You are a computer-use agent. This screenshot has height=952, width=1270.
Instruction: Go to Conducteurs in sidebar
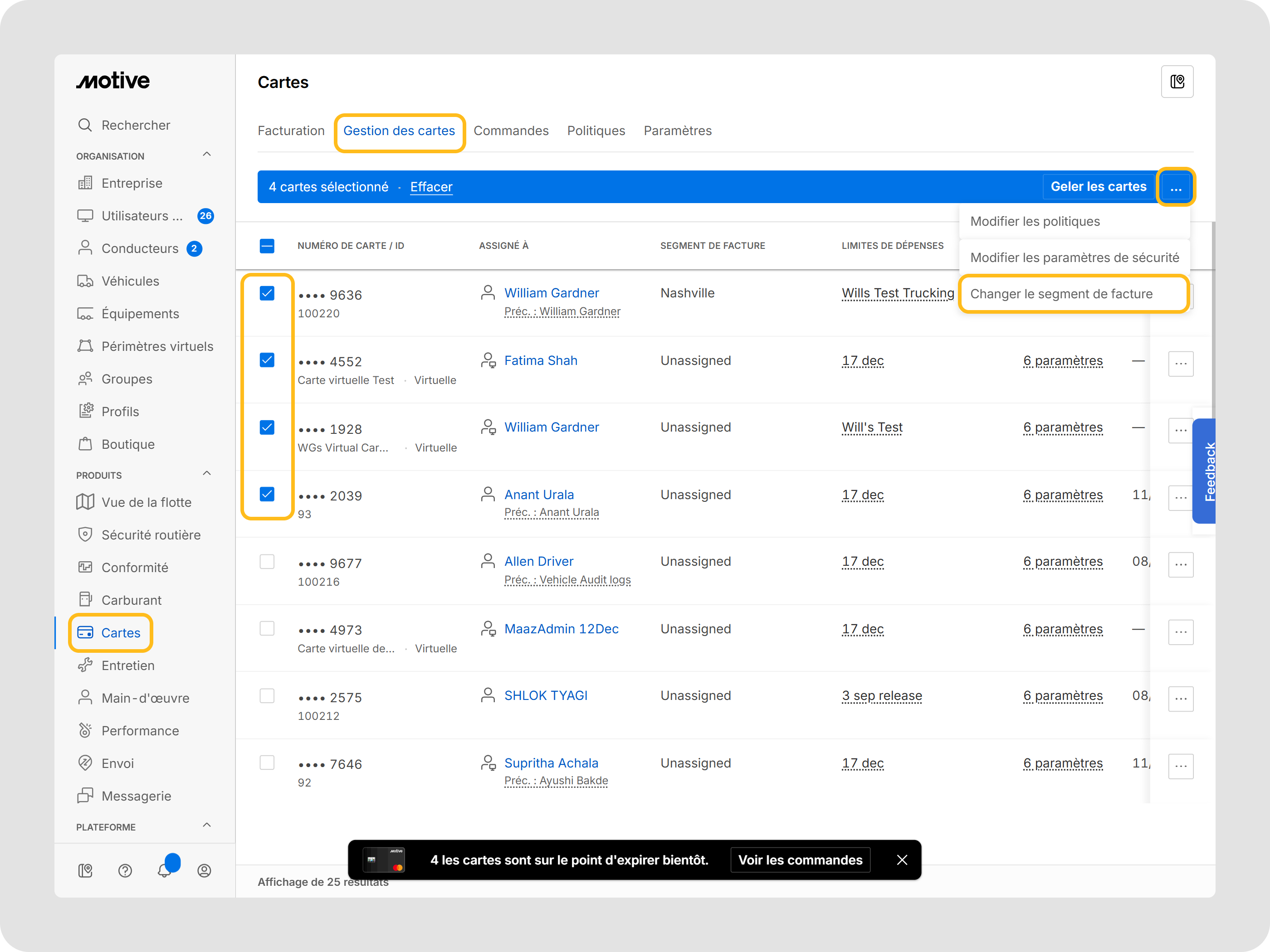point(139,248)
